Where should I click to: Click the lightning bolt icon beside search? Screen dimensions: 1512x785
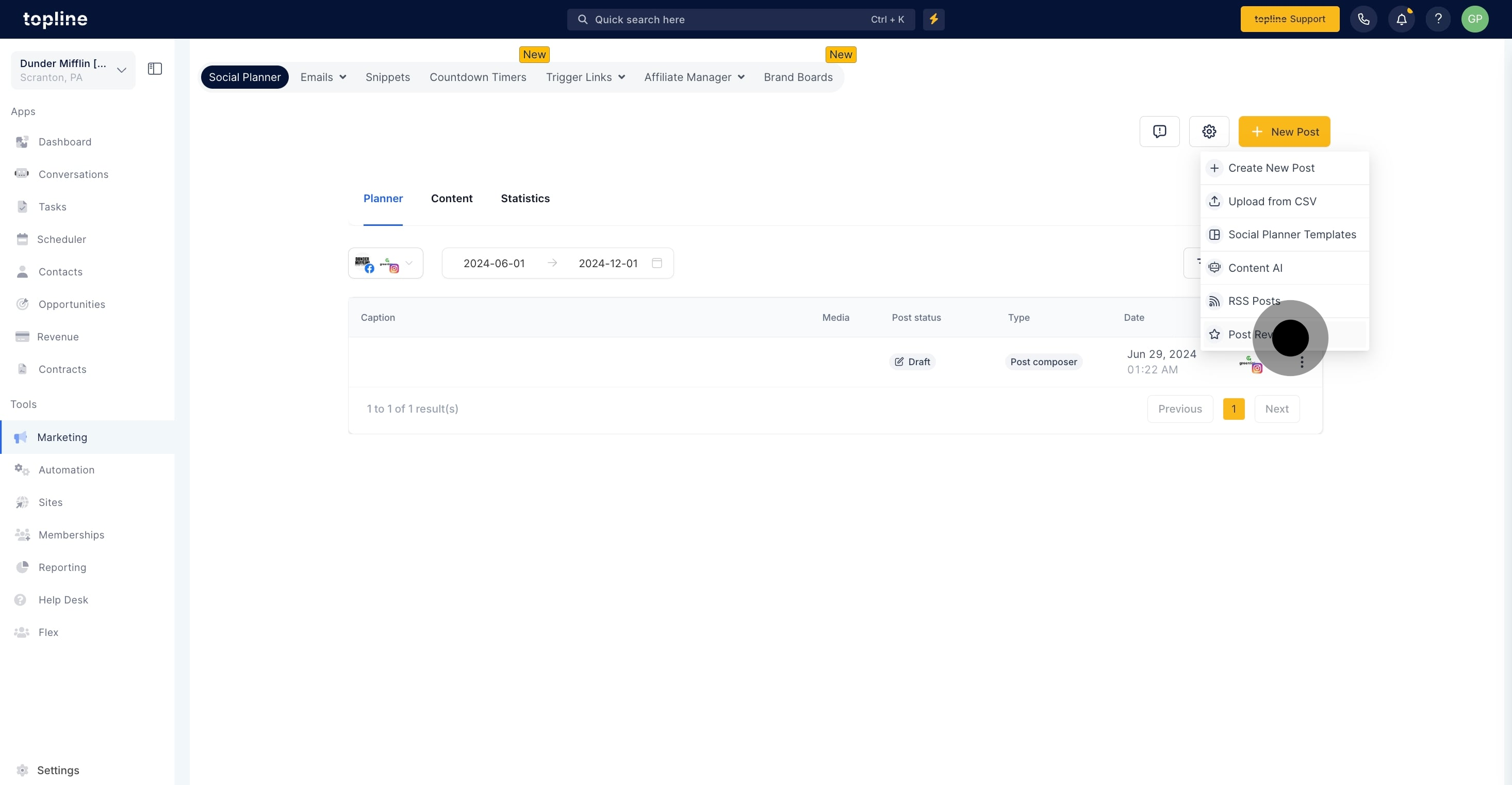click(x=933, y=19)
